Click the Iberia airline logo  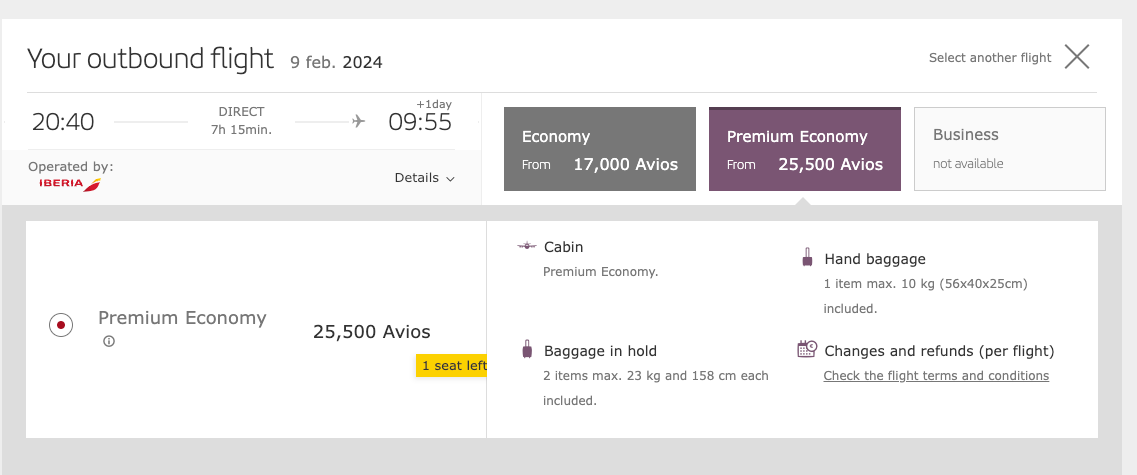click(70, 184)
